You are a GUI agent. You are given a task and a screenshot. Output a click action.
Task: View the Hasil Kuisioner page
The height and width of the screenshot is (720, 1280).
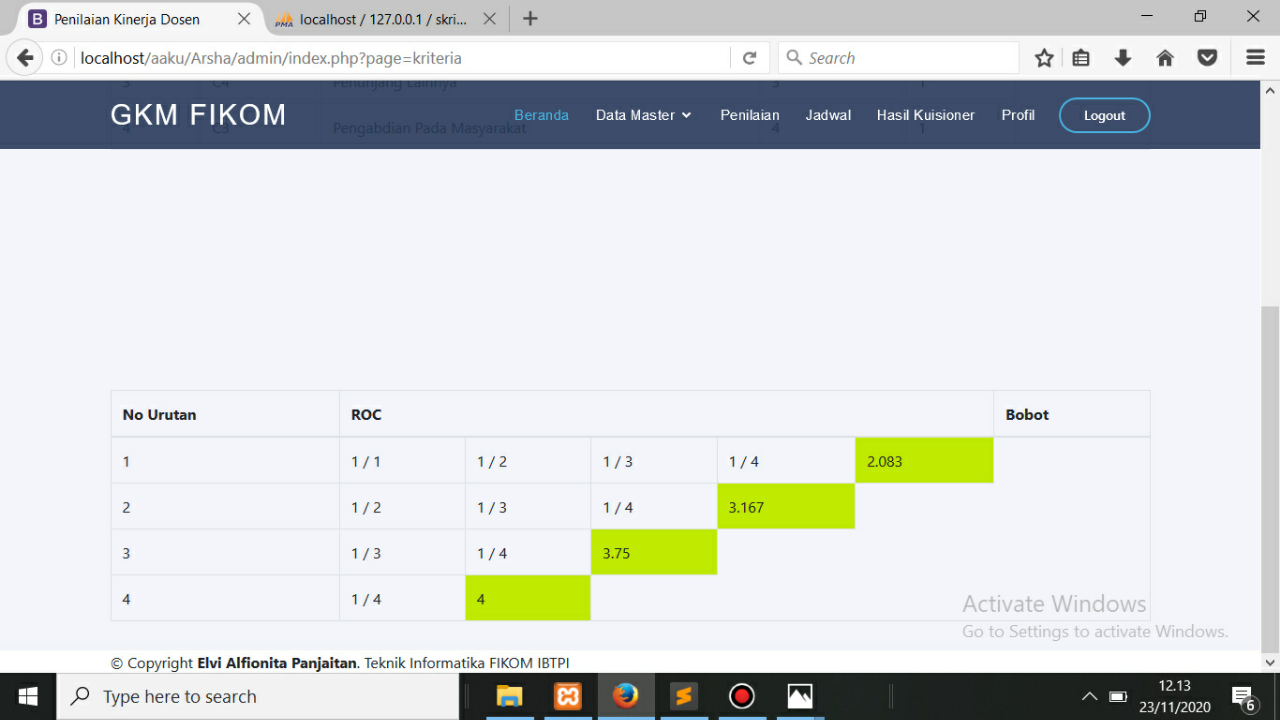(926, 115)
